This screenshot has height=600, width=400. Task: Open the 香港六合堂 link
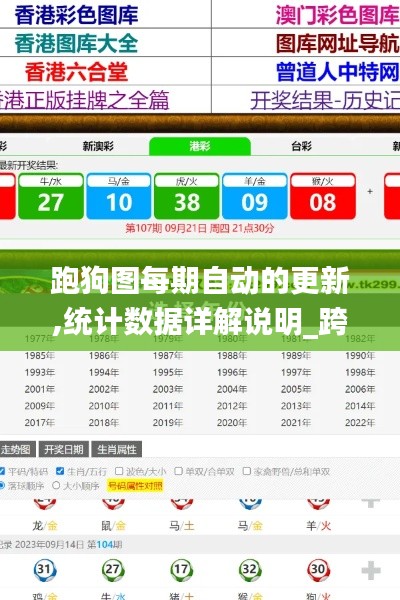point(76,72)
